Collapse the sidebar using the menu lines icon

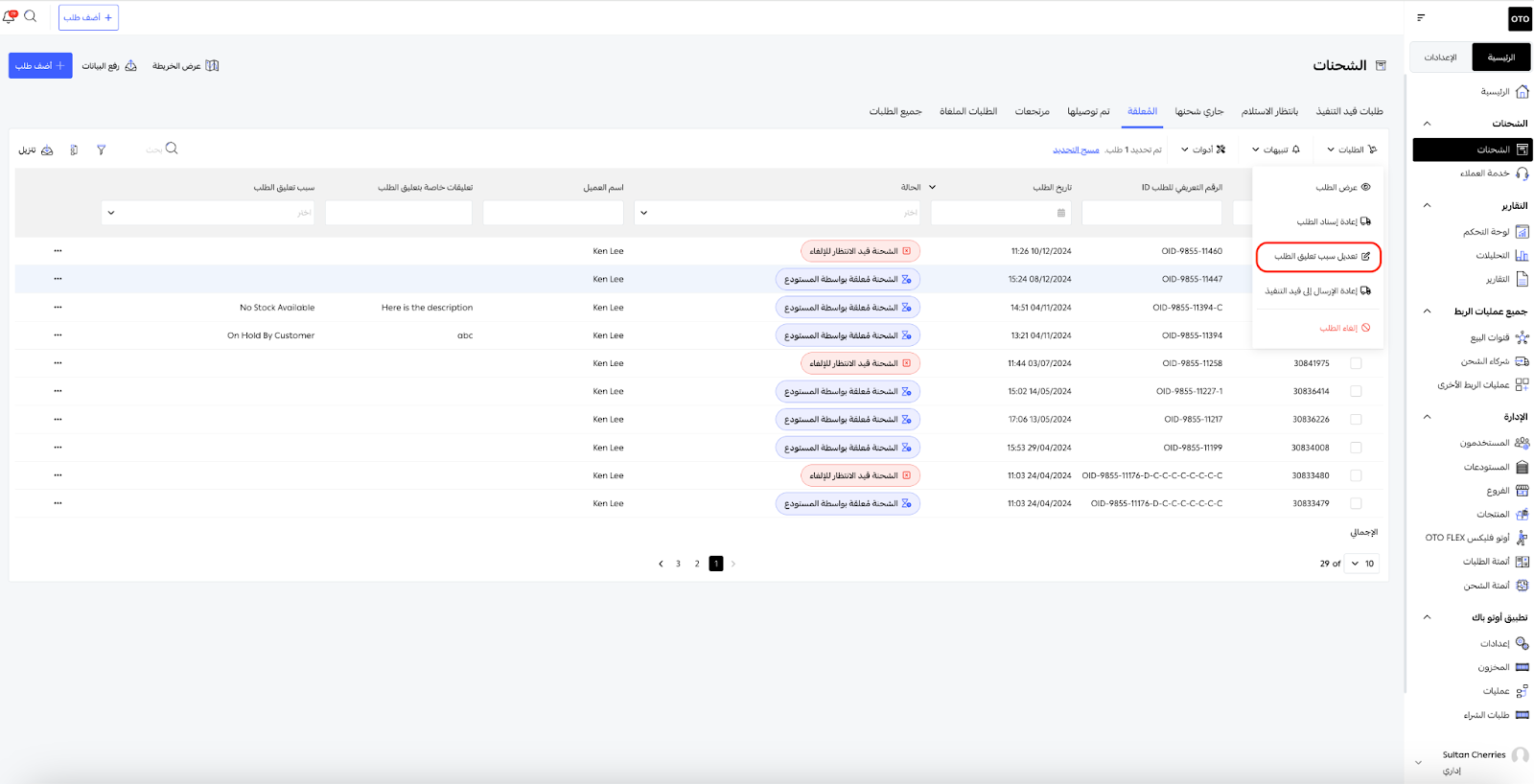pyautogui.click(x=1421, y=17)
